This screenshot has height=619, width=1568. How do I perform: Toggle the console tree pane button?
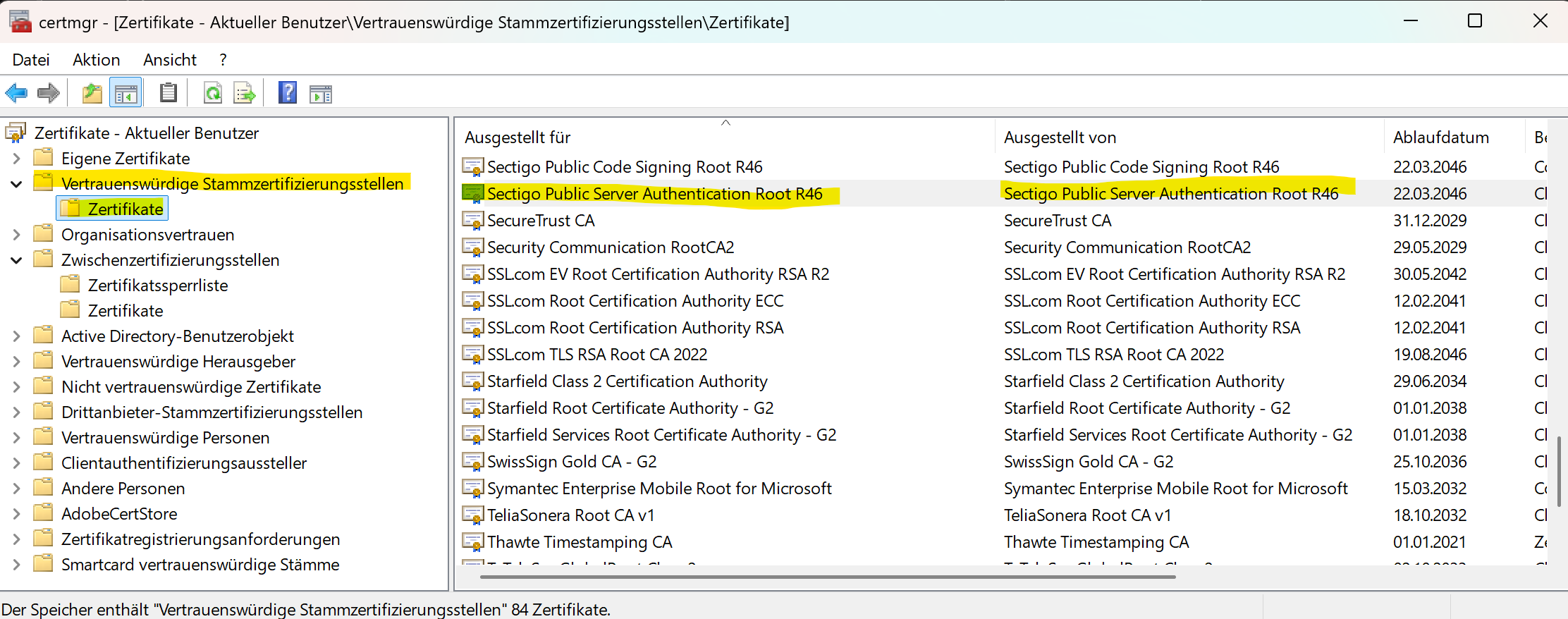(x=126, y=93)
